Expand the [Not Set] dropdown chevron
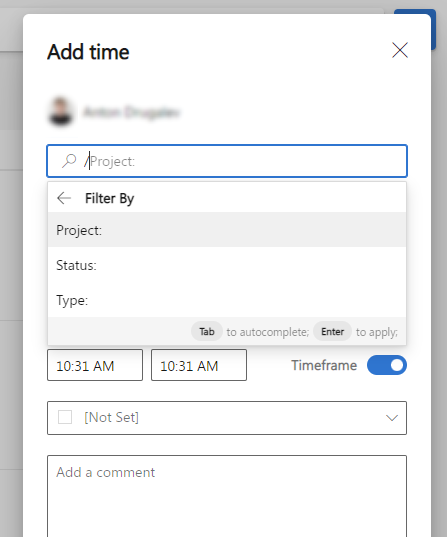Viewport: 447px width, 537px height. (392, 418)
